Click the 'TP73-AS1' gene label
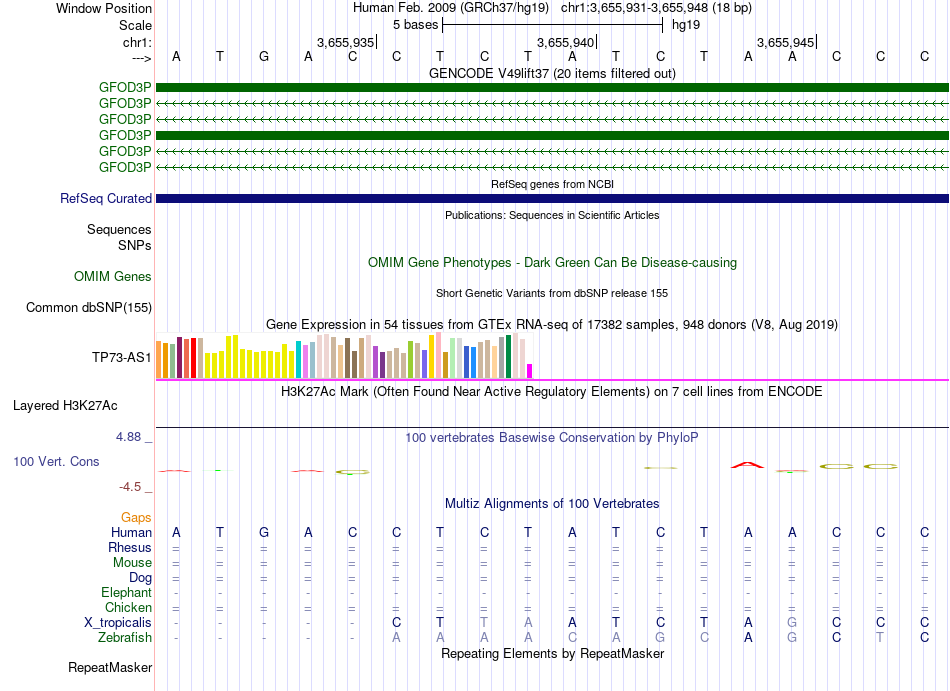Image resolution: width=950 pixels, height=691 pixels. point(122,357)
